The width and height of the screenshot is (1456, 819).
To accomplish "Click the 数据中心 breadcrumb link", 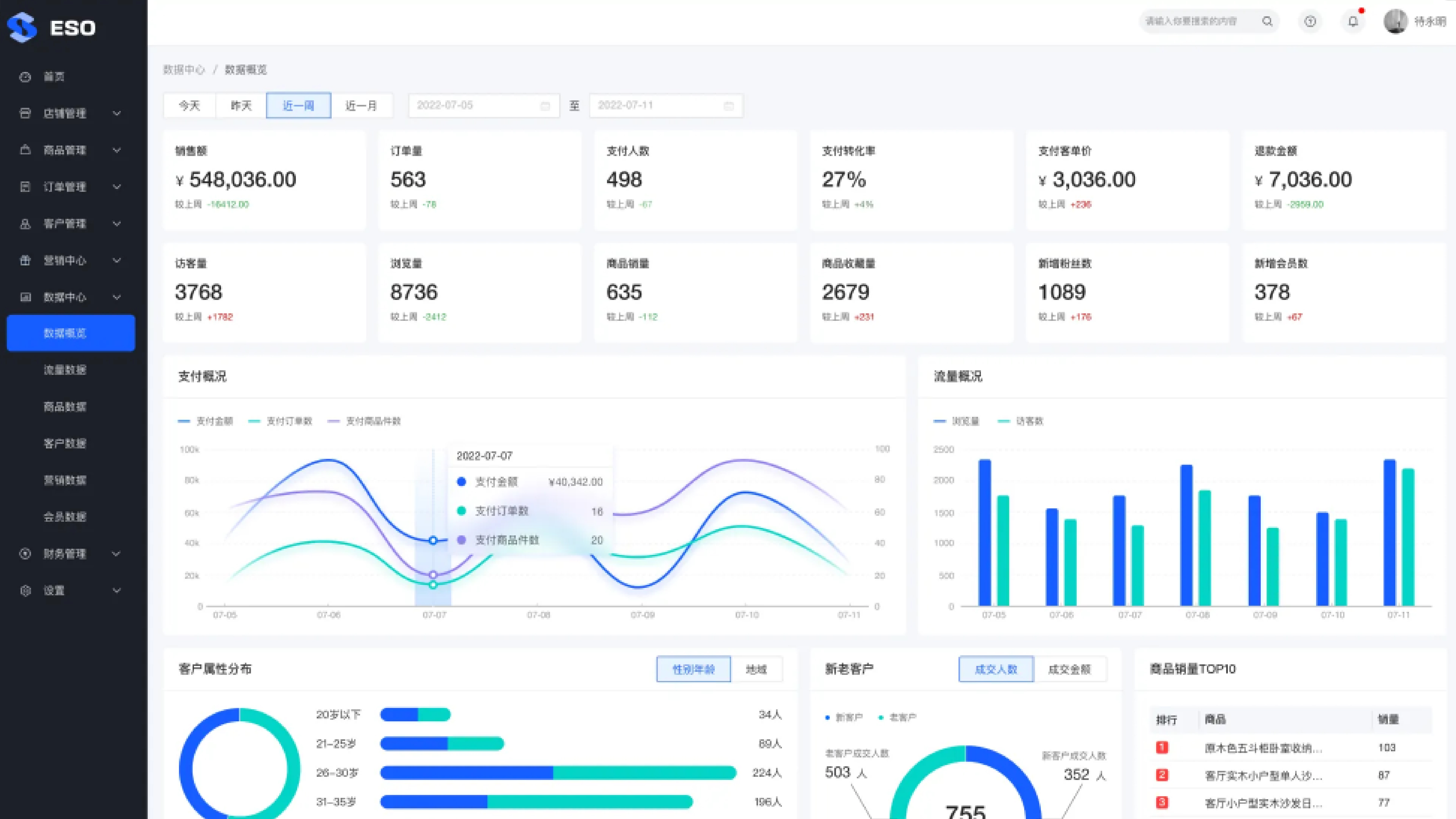I will coord(184,70).
